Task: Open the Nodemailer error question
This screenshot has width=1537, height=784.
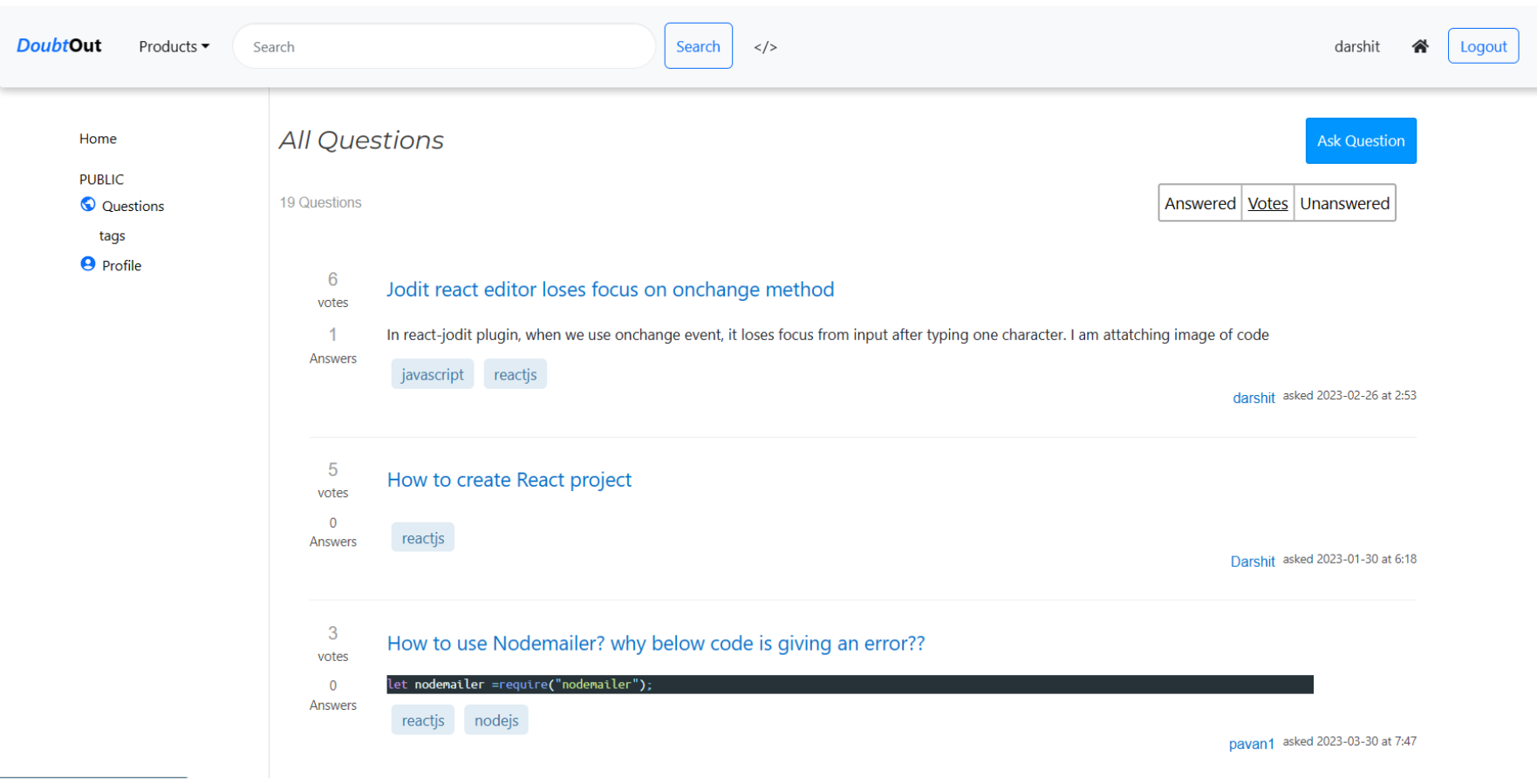Action: click(x=655, y=644)
